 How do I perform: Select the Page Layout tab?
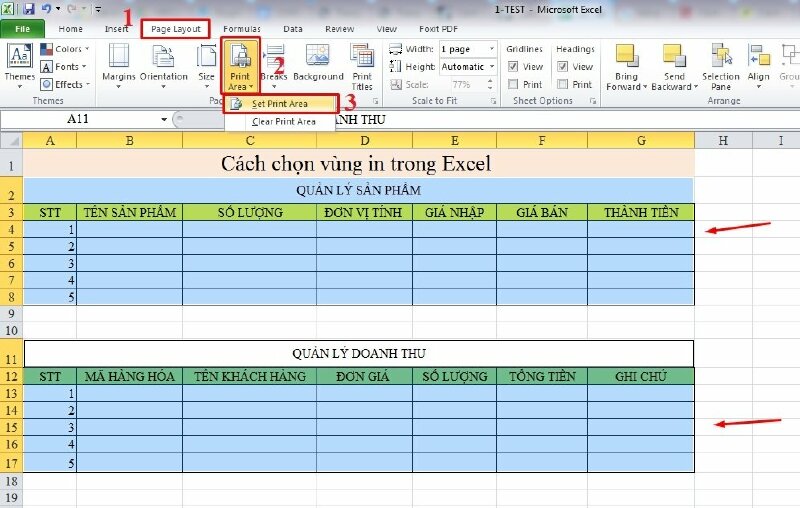[x=176, y=29]
